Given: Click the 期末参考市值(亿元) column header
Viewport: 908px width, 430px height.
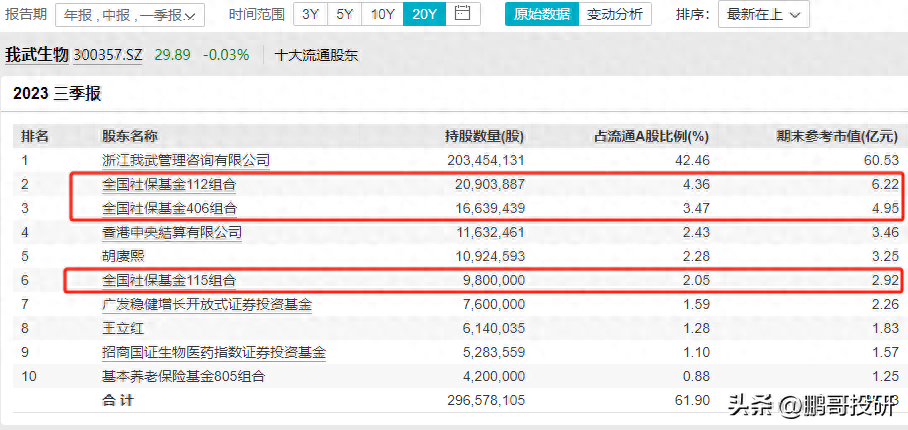Looking at the screenshot, I should point(837,137).
